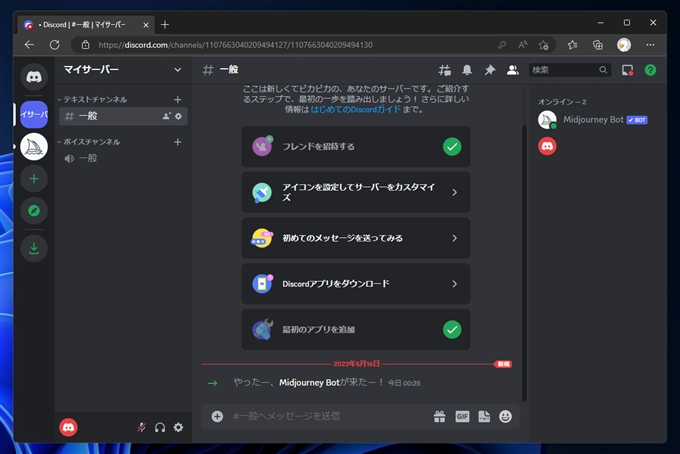Open Discord home direct messages icon
Screen dimensions: 680x454
coord(34,77)
